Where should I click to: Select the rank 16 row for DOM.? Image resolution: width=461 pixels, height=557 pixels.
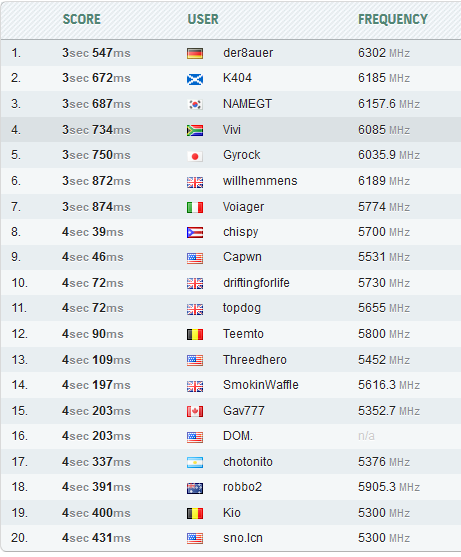click(231, 436)
